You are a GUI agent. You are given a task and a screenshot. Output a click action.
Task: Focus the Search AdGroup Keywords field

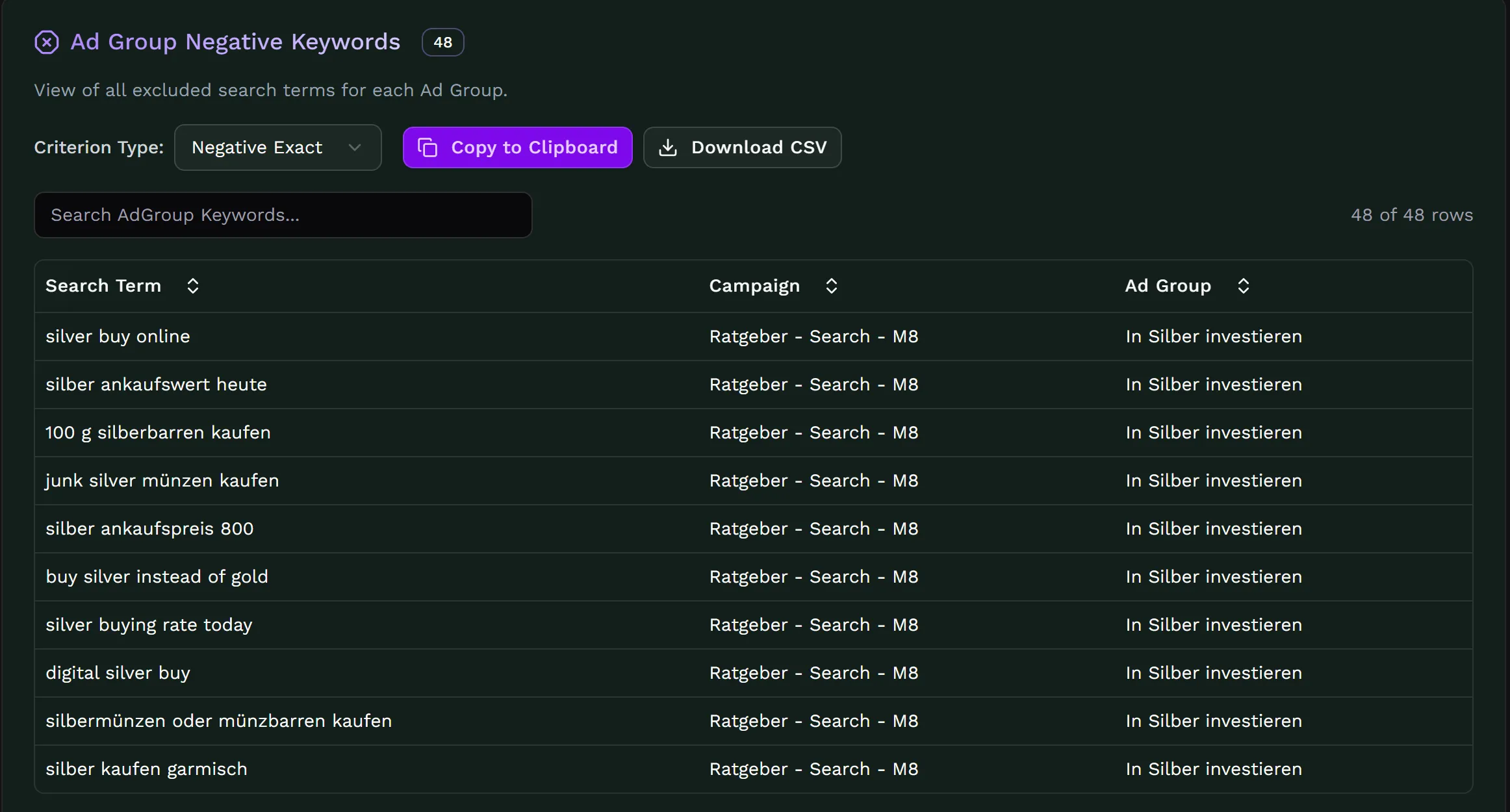click(x=283, y=215)
